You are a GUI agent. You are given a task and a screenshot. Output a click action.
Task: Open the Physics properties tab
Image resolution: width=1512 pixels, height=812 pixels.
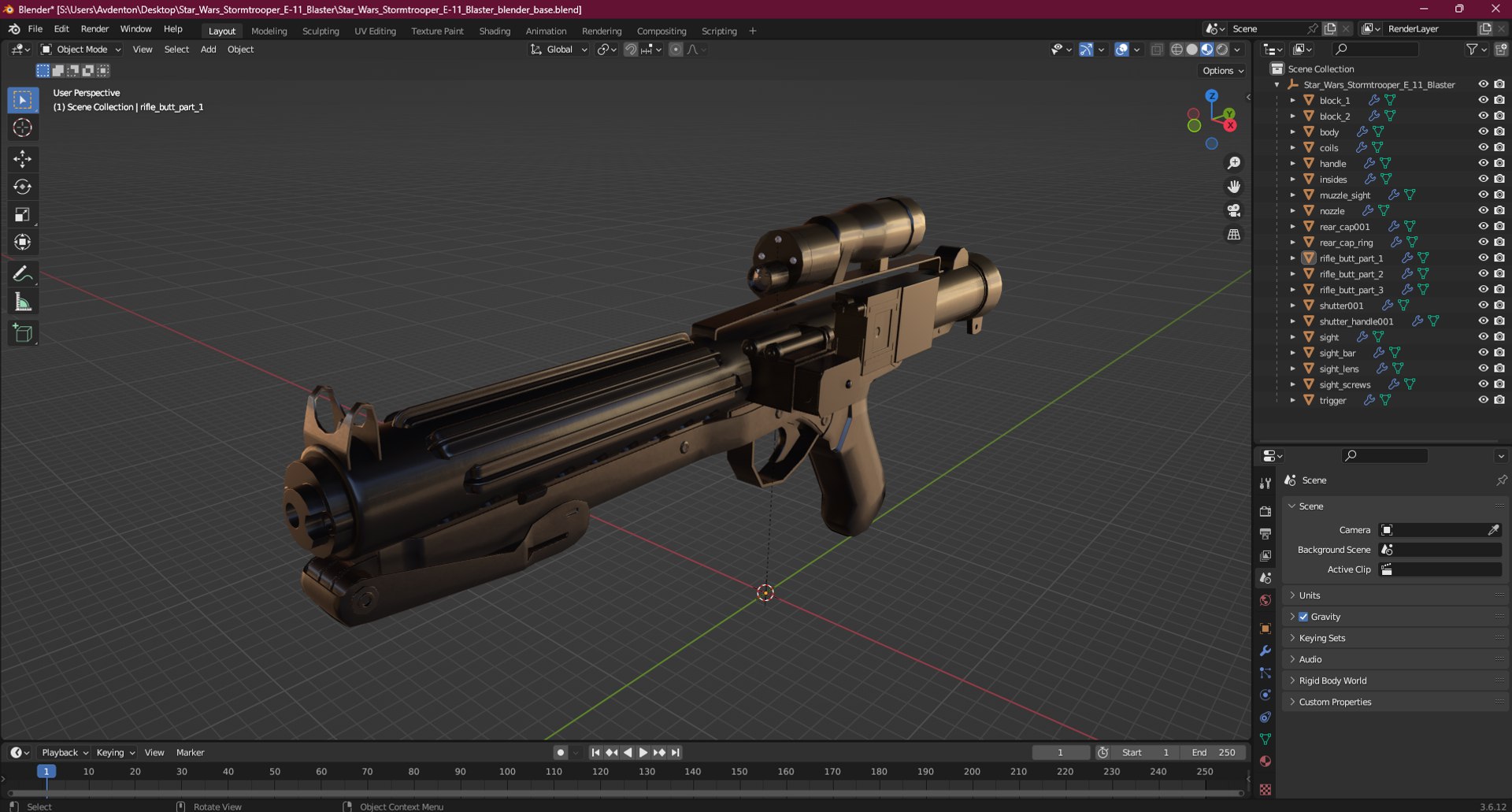pos(1266,695)
